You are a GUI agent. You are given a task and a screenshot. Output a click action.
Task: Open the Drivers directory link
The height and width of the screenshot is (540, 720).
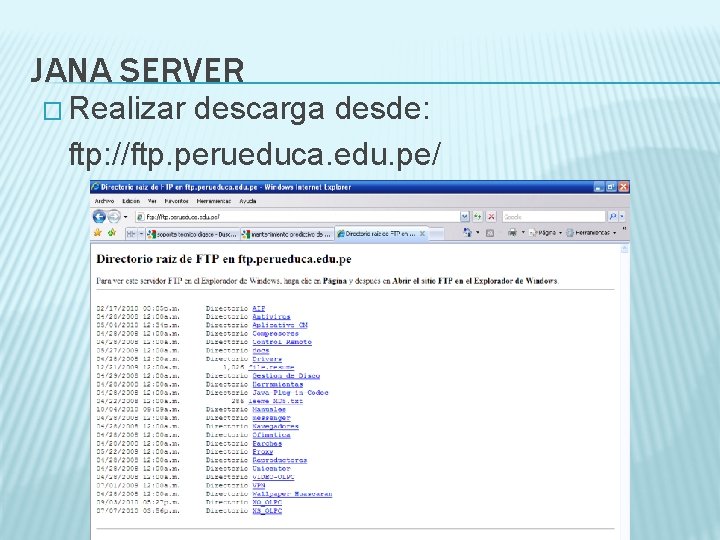267,359
